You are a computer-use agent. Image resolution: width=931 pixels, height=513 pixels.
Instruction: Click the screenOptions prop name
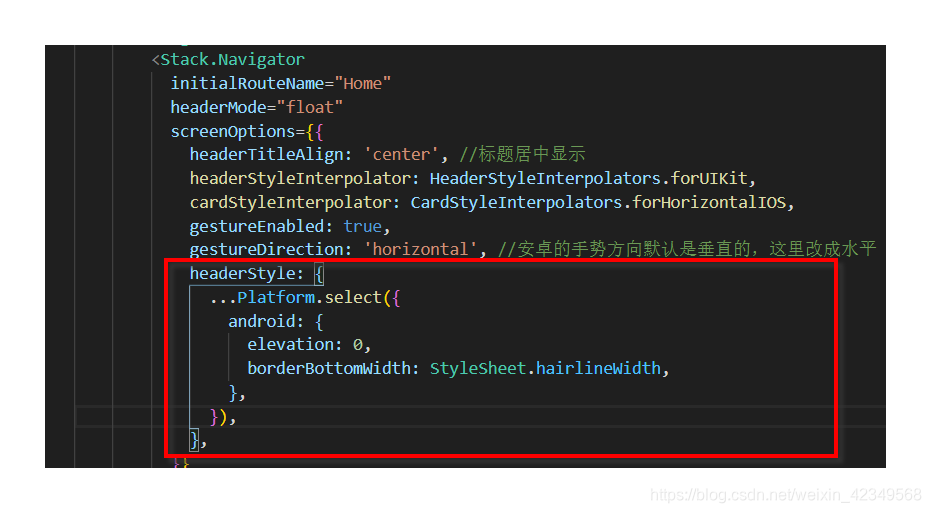(x=233, y=131)
